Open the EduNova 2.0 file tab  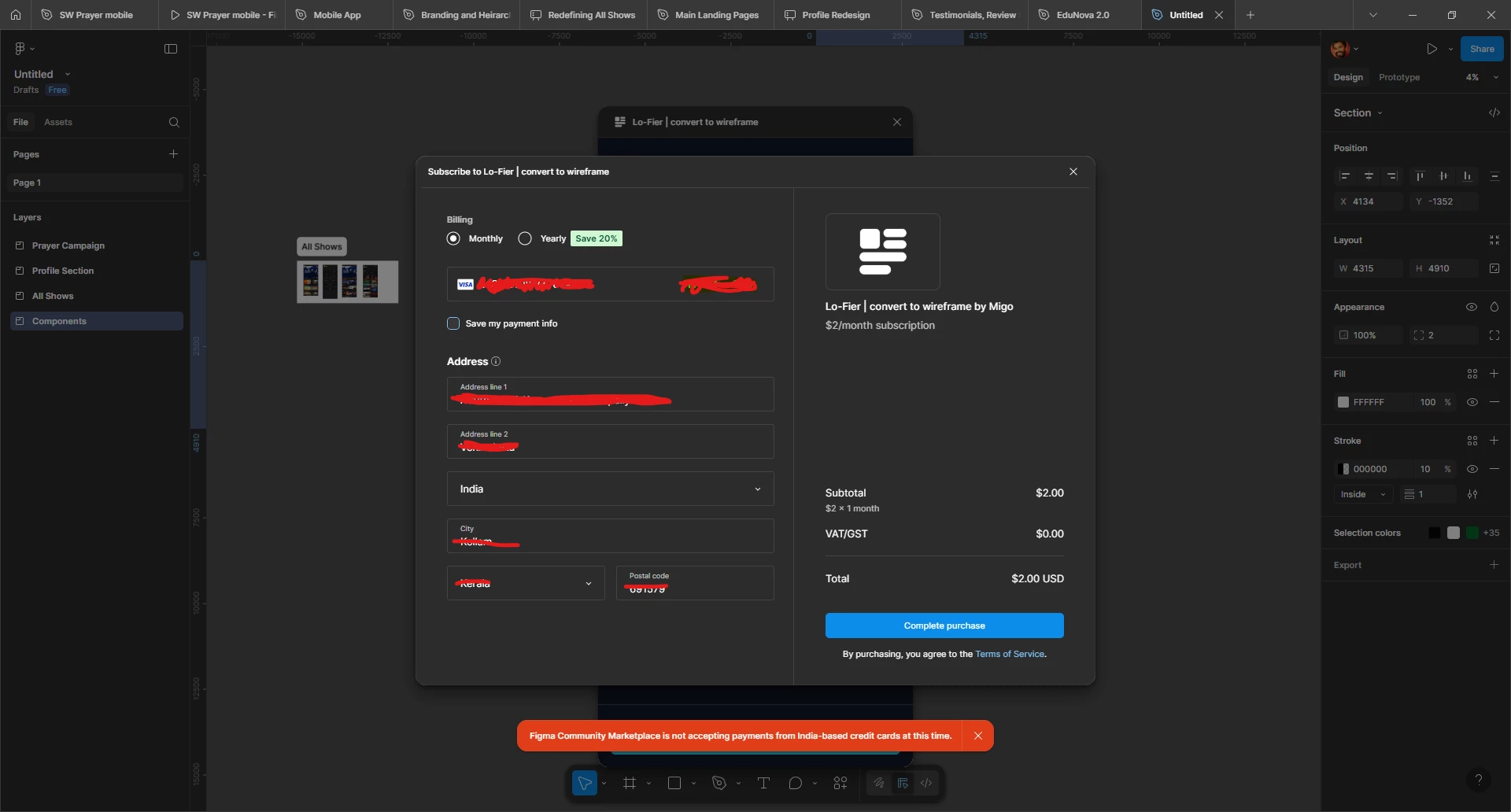pos(1084,15)
